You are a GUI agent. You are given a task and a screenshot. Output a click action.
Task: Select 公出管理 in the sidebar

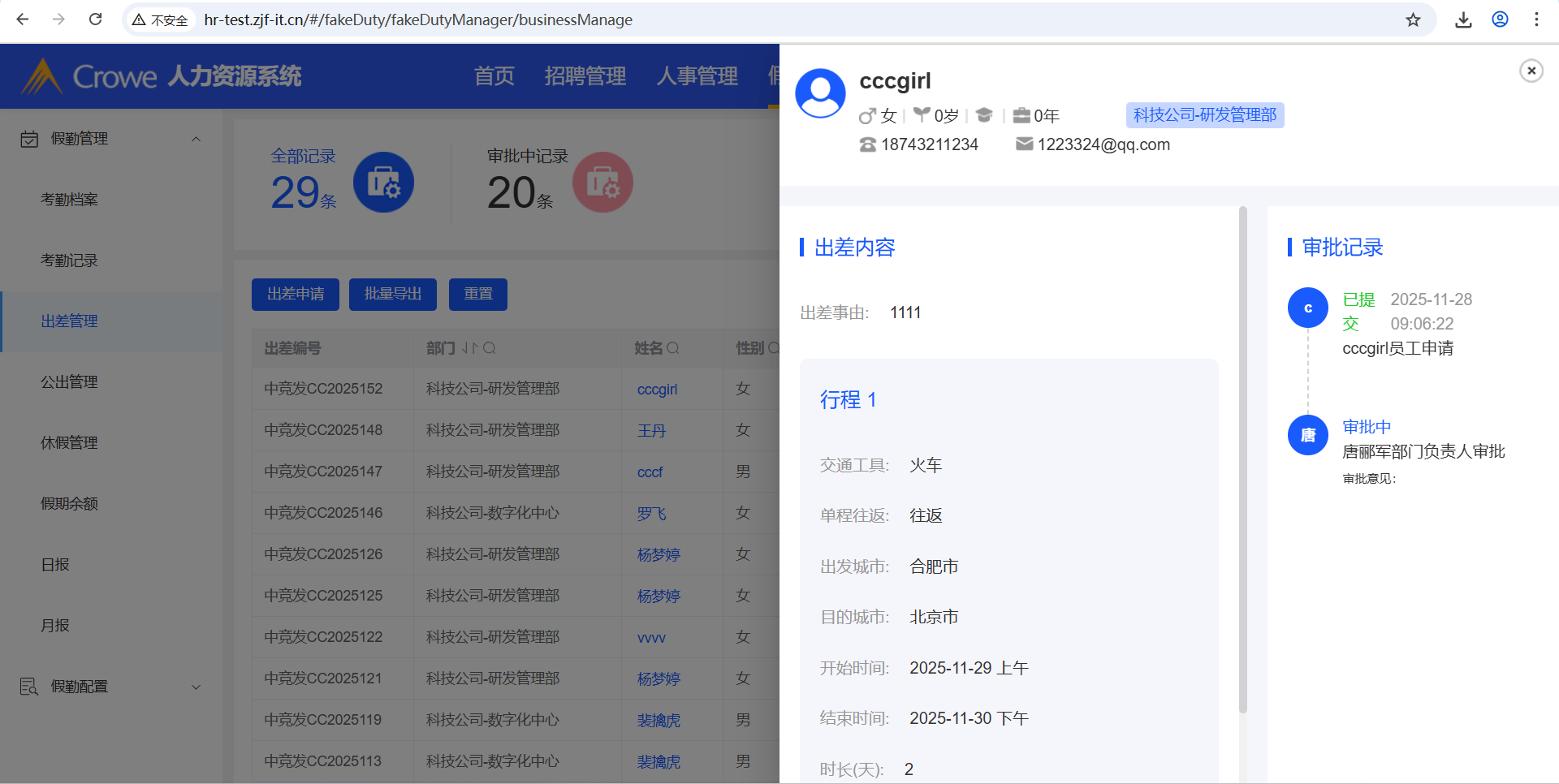coord(69,382)
